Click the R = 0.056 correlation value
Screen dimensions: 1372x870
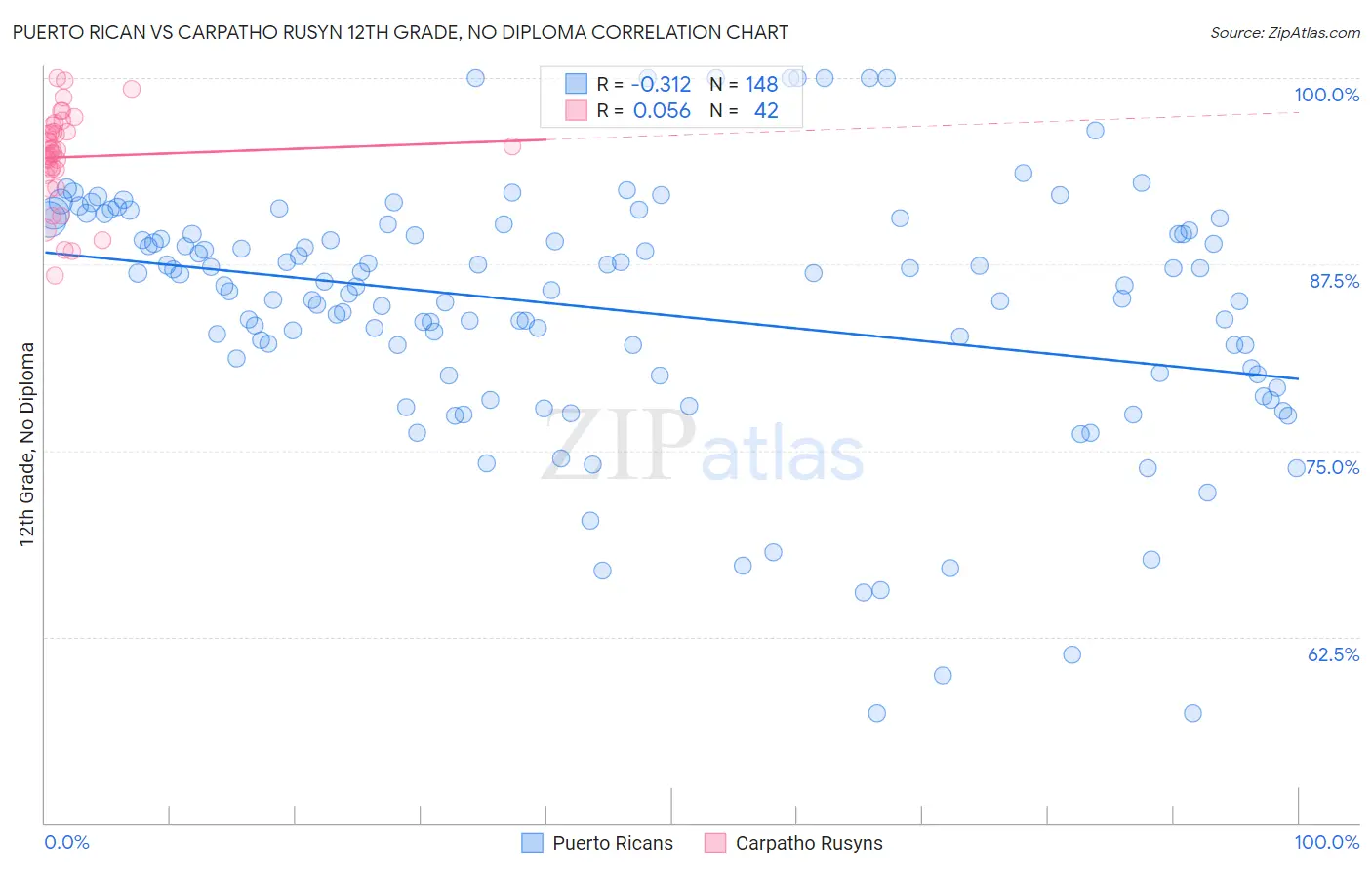coord(644,110)
